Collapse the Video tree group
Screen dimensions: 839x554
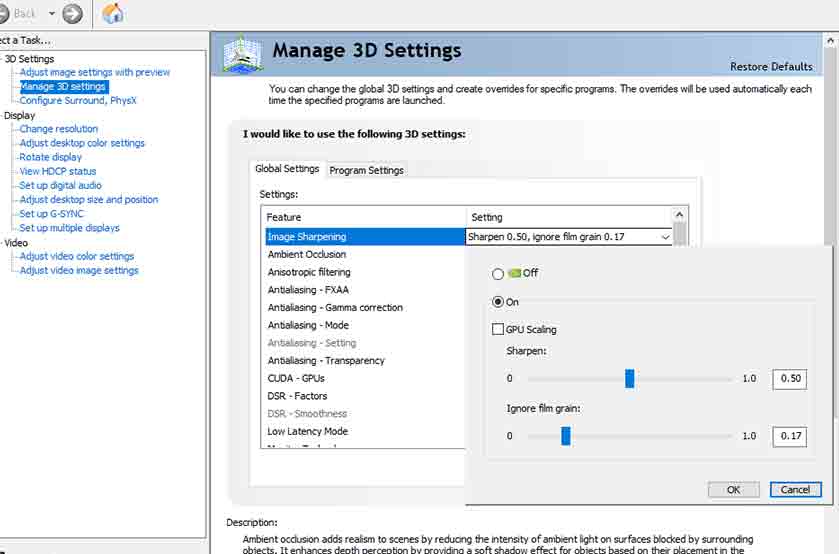(16, 242)
